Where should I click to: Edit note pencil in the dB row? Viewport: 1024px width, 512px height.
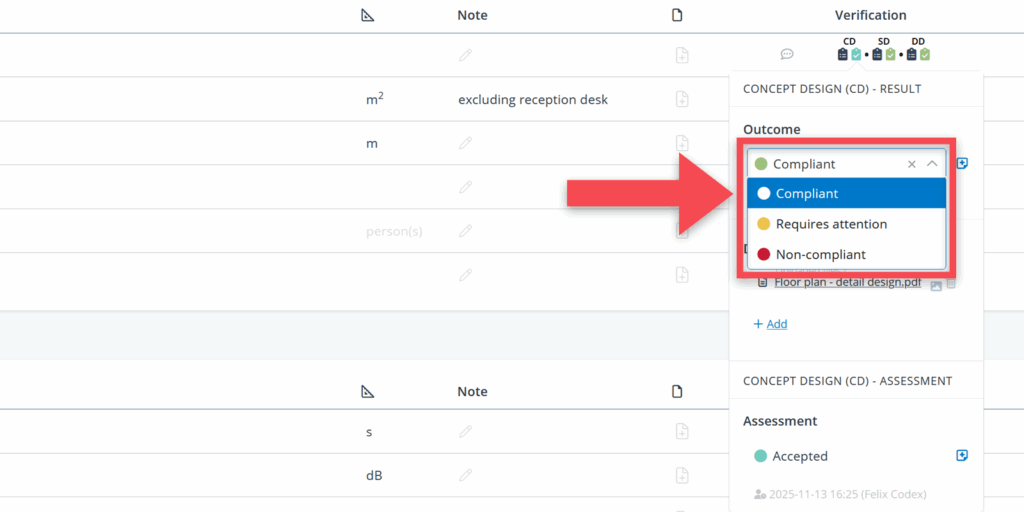click(465, 475)
